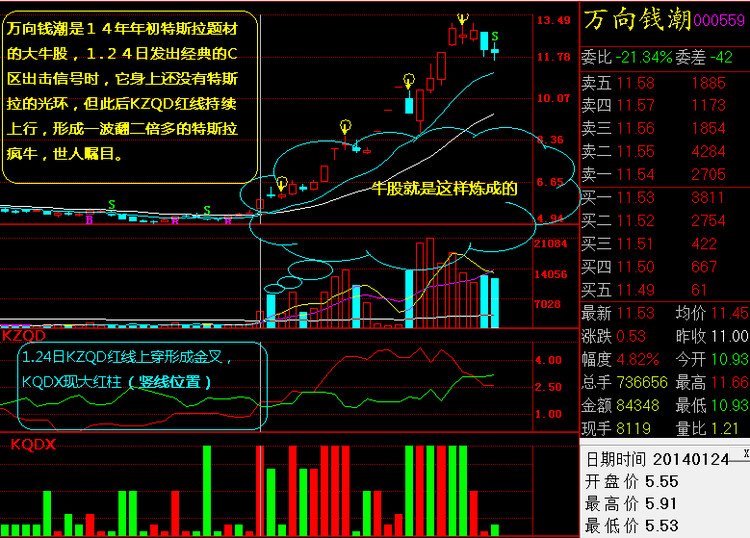
Task: Click 买四 price 11.50
Action: (635, 267)
